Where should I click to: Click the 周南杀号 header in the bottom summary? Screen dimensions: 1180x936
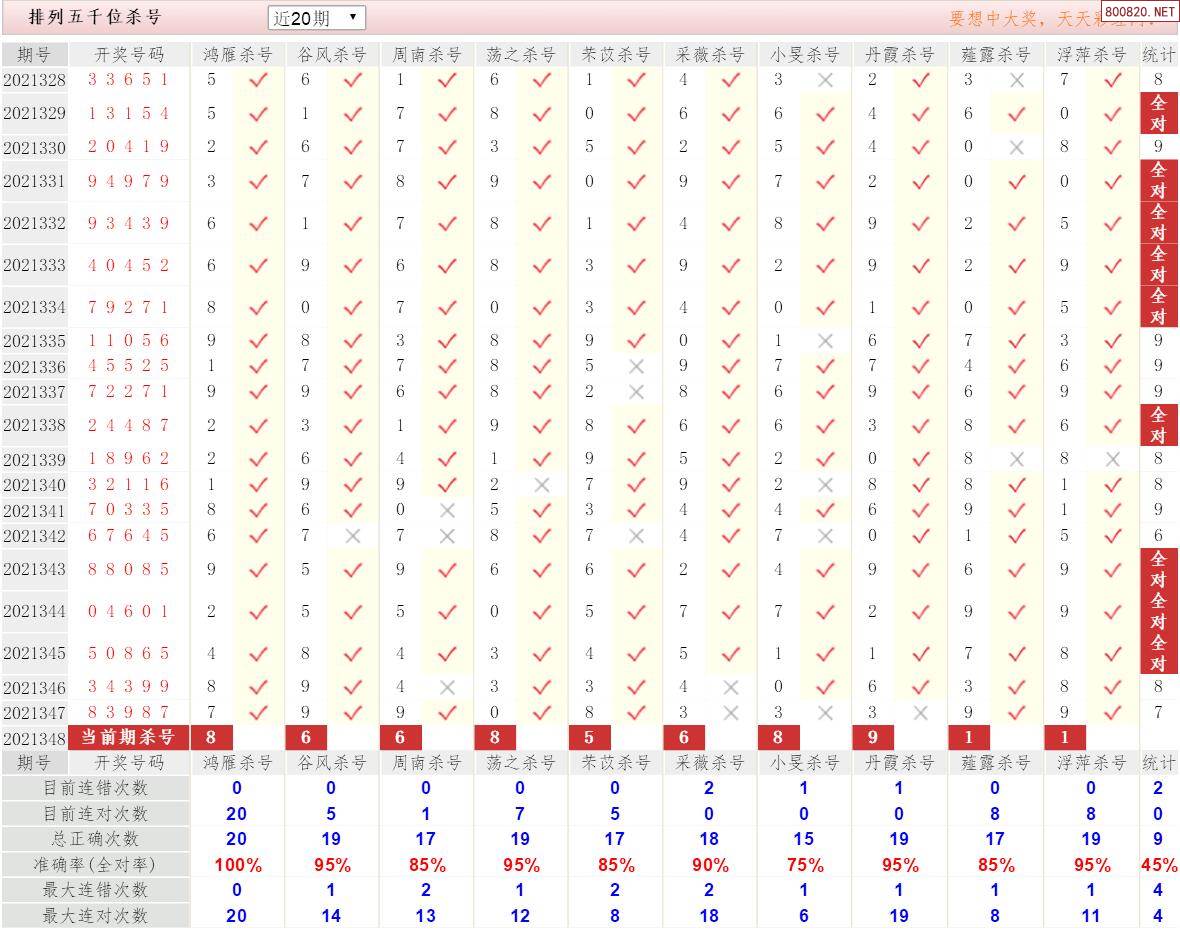click(426, 763)
